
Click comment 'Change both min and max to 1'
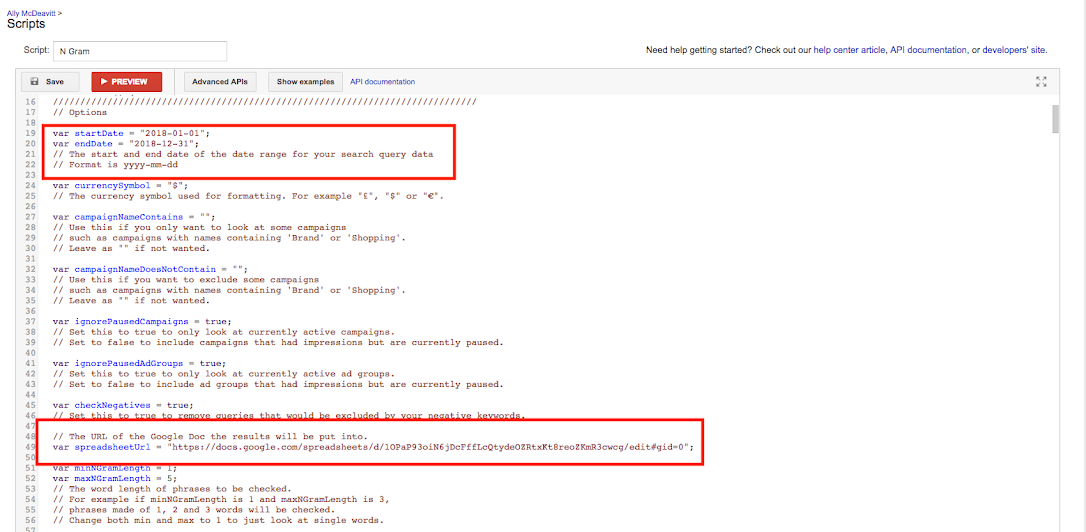pyautogui.click(x=218, y=520)
